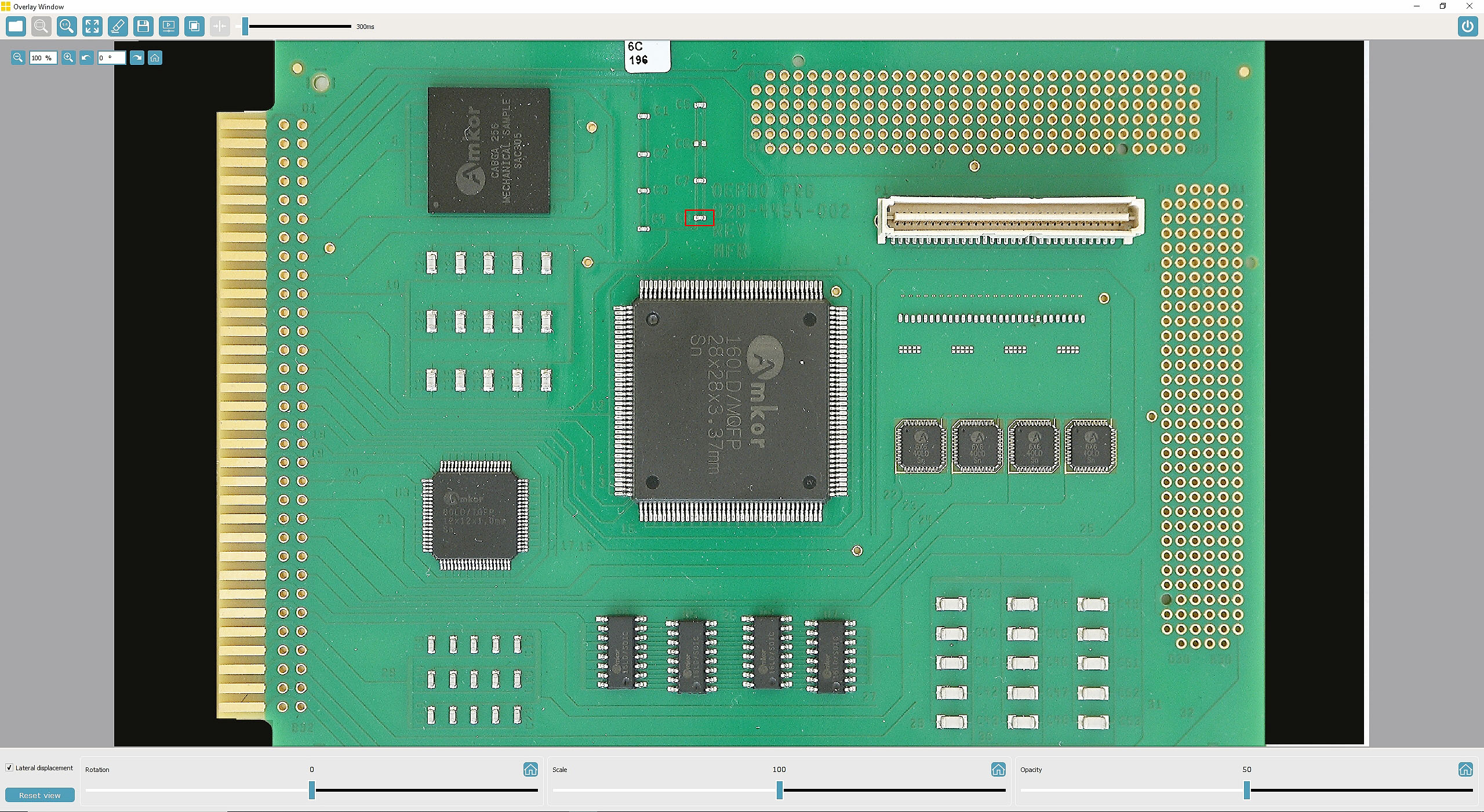The width and height of the screenshot is (1484, 812).
Task: Rotate clockwise with the right curved arrow
Action: [x=137, y=57]
